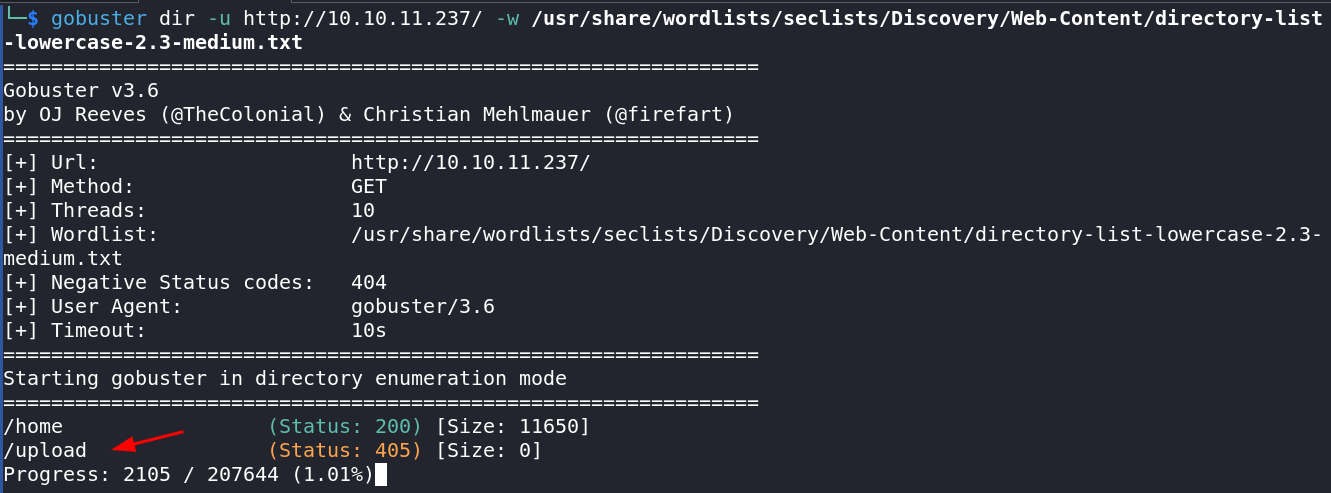Click the gobuster command name in prompt
This screenshot has width=1331, height=493.
click(98, 19)
